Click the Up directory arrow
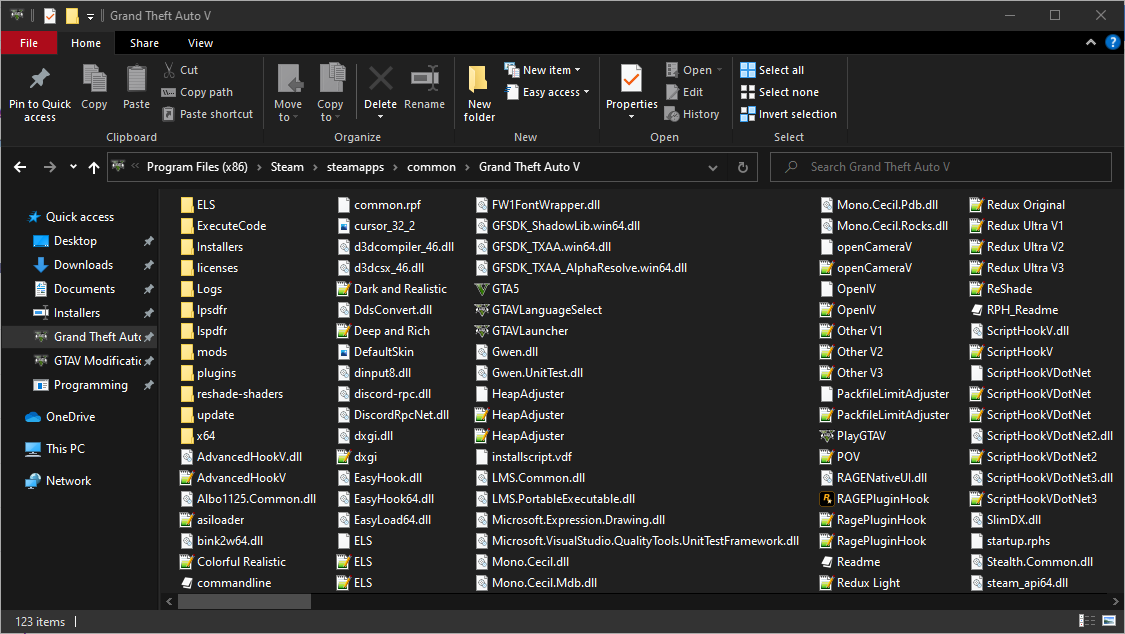 tap(94, 167)
